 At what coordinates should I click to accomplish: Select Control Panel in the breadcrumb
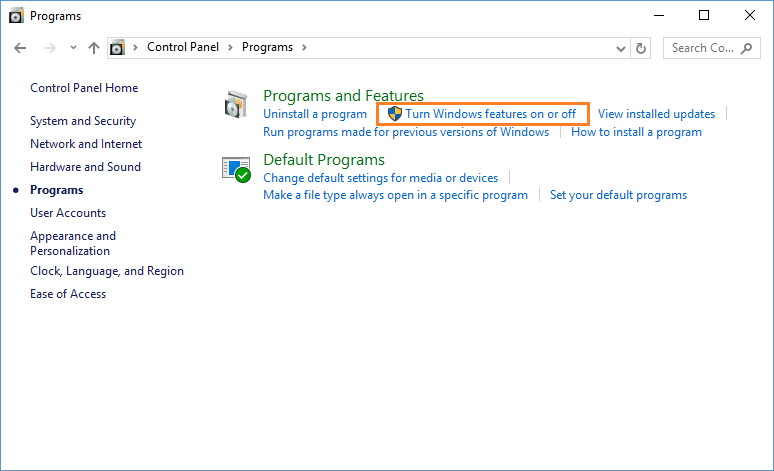pyautogui.click(x=183, y=47)
